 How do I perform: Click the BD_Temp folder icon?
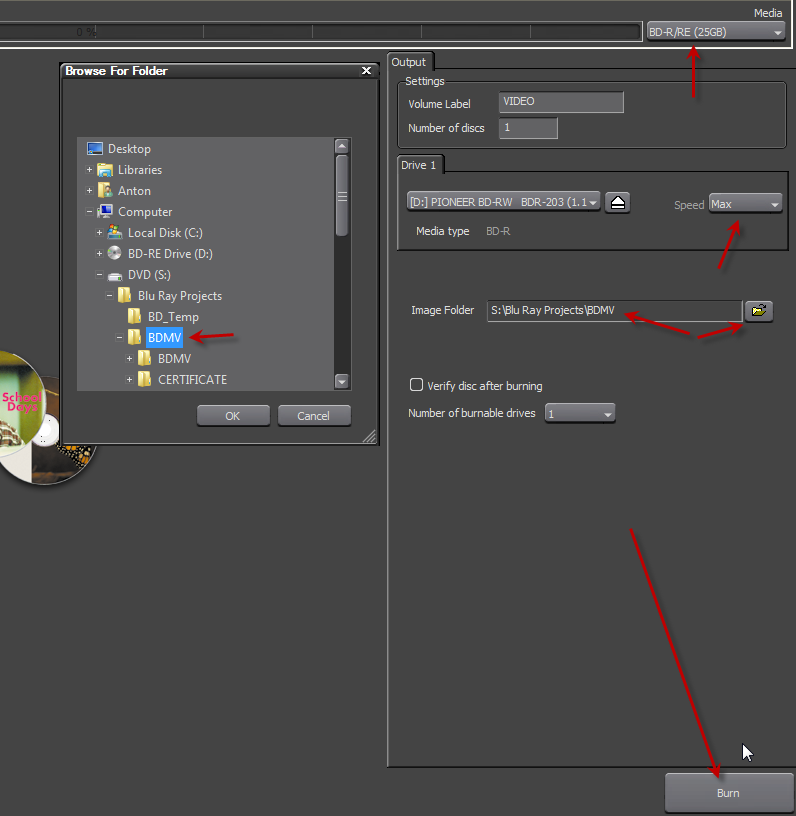coord(135,316)
